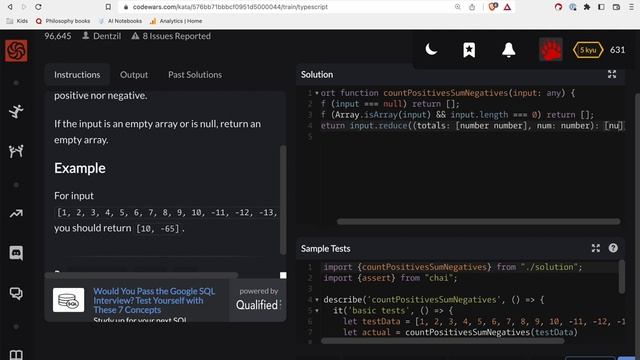The height and width of the screenshot is (360, 640).
Task: Open the Discord chat sidebar icon
Action: (16, 253)
